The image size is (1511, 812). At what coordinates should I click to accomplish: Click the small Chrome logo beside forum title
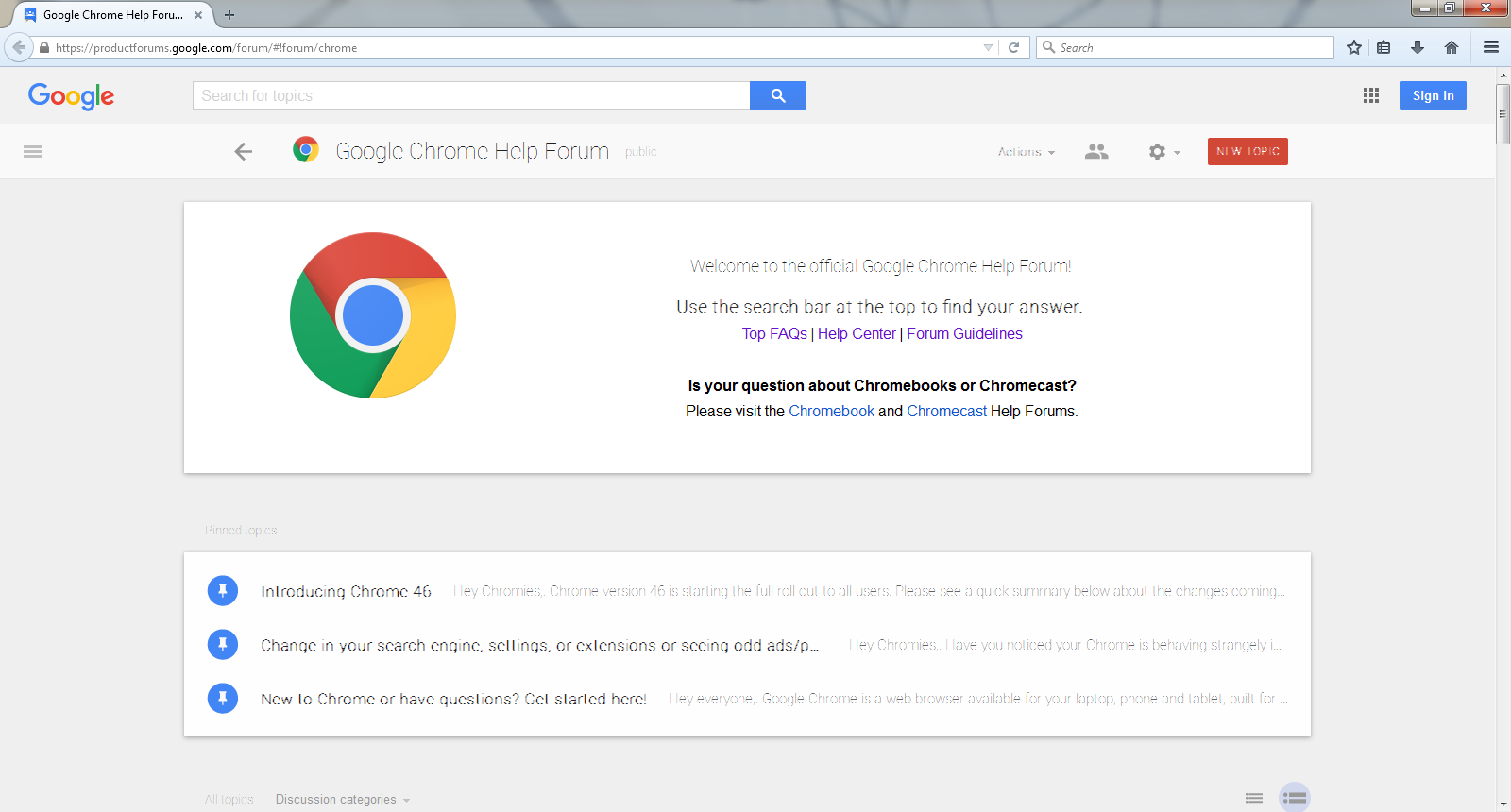(306, 150)
